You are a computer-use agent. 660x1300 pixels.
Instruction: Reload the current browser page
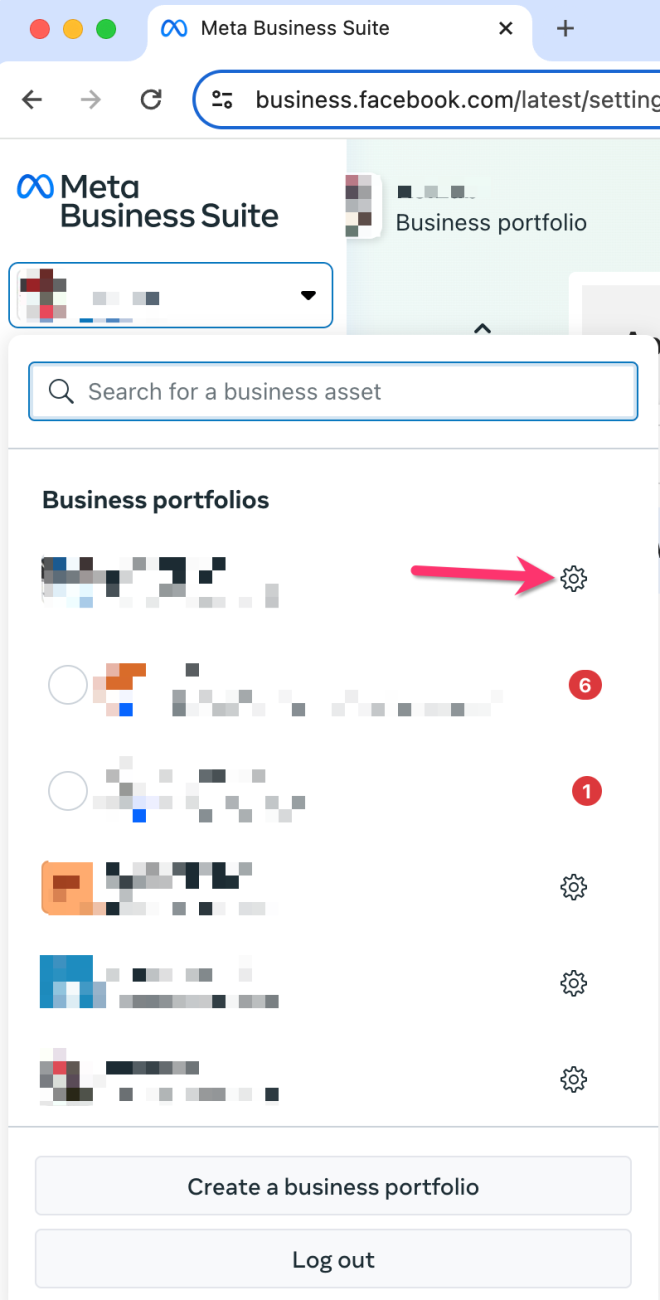click(151, 99)
